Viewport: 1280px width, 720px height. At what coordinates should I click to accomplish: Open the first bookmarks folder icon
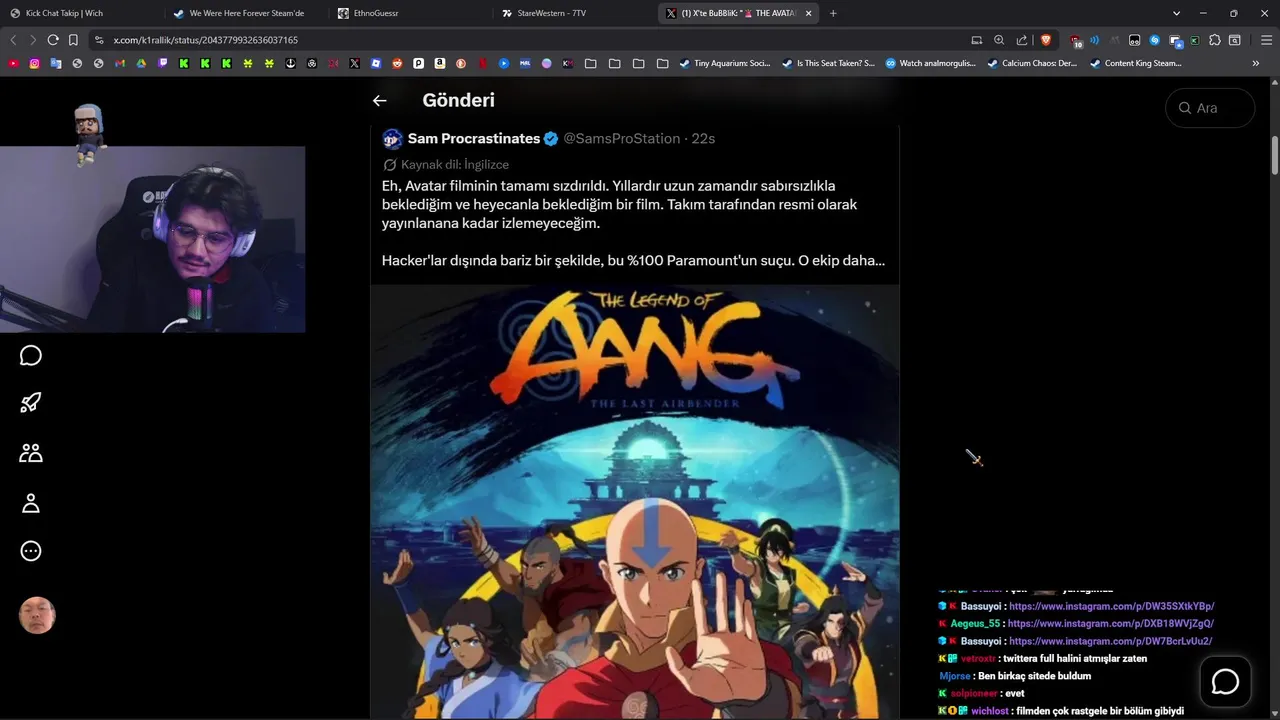(x=590, y=63)
